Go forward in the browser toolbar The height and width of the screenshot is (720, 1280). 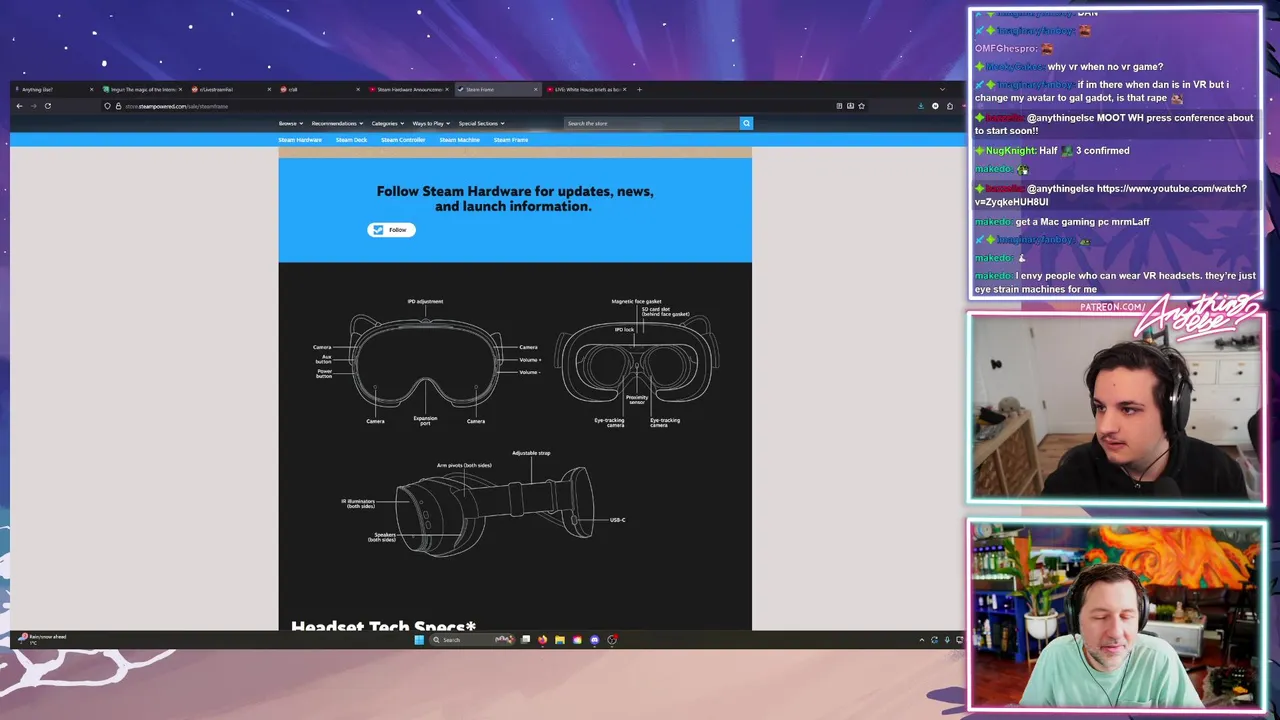tap(33, 106)
